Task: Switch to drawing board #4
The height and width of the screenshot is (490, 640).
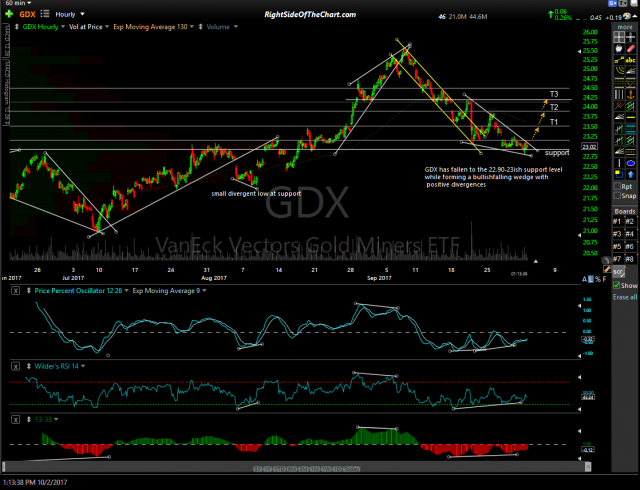Action: [x=631, y=234]
